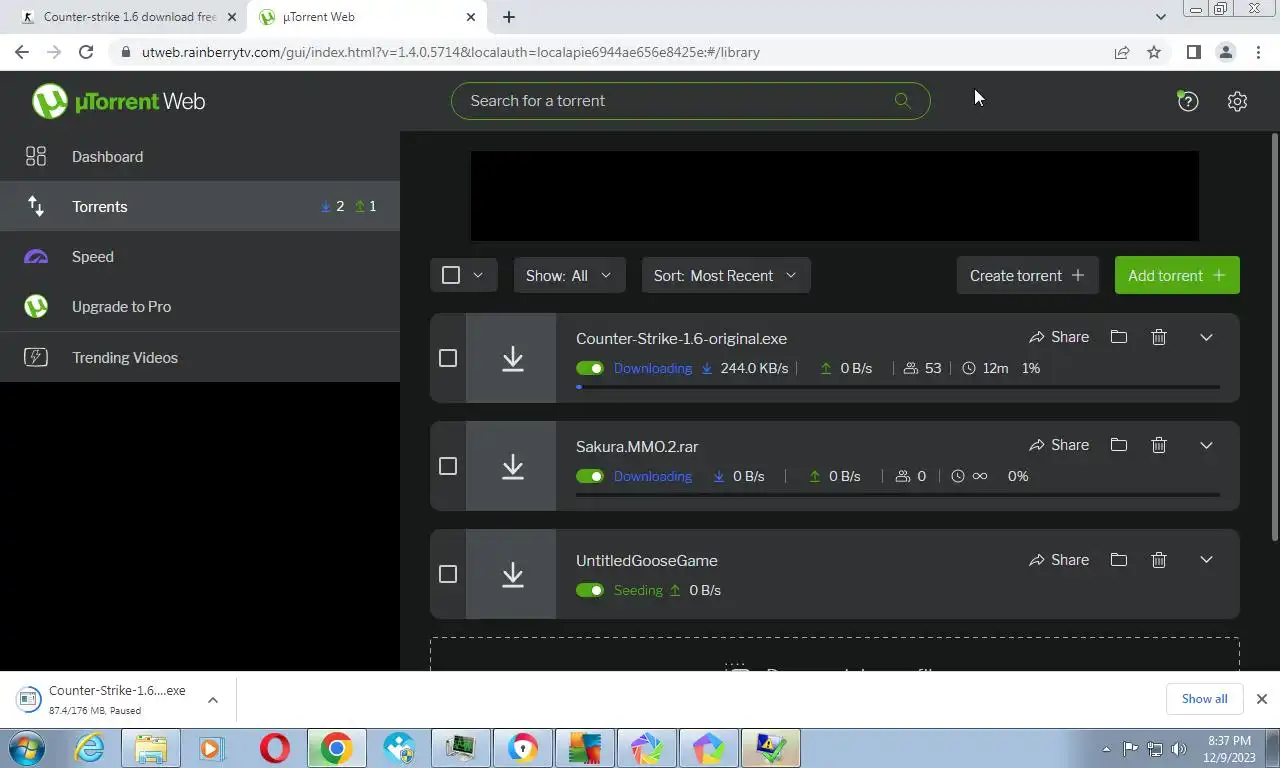Launch Internet Explorer from taskbar
Screen dimensions: 1280x768
tap(89, 748)
